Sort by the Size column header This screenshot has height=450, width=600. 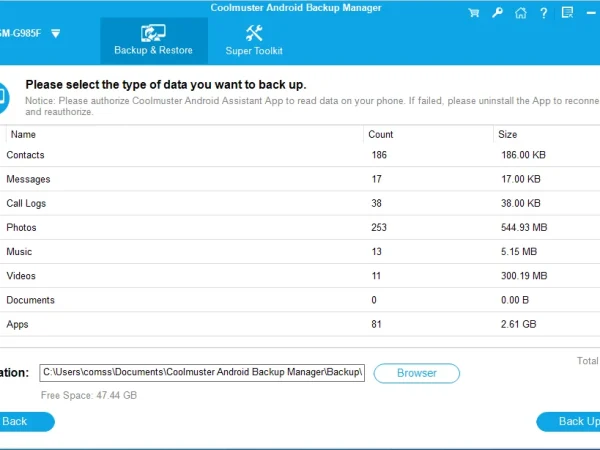click(508, 134)
